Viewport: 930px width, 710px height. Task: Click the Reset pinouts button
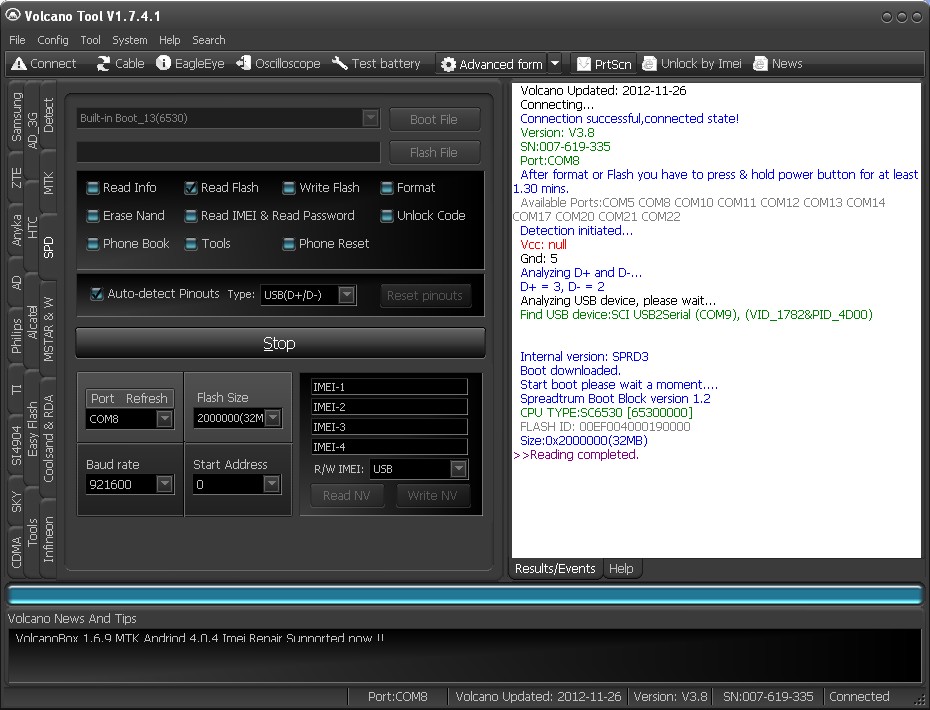[425, 295]
